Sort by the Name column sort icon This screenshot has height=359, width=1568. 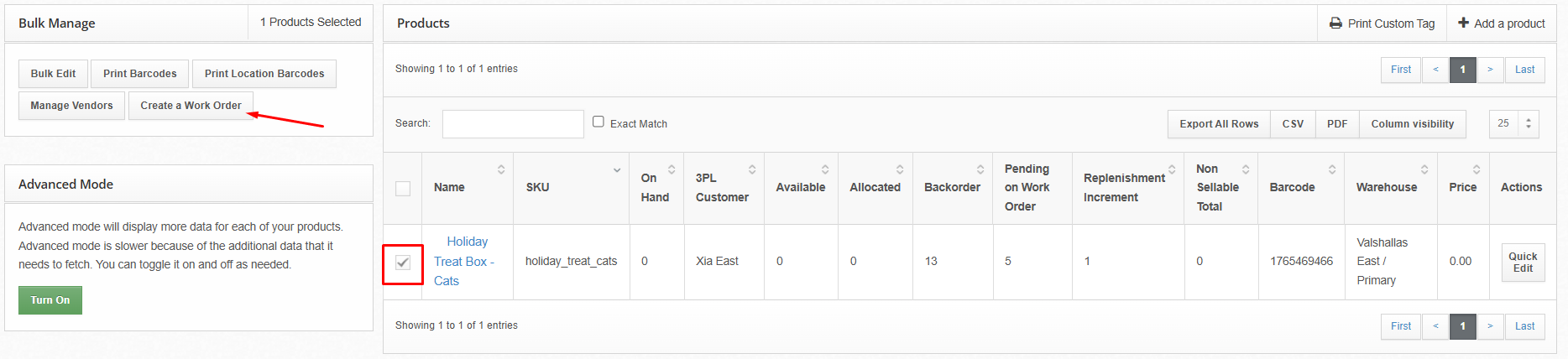[501, 169]
